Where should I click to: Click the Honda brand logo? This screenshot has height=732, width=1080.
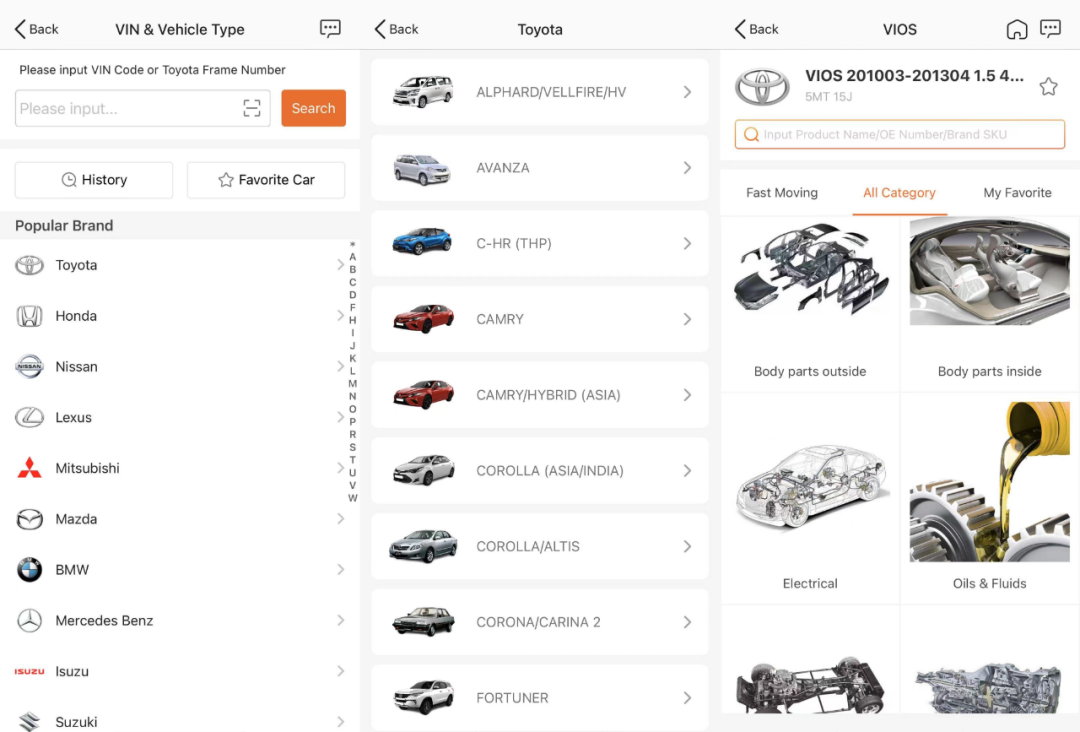(30, 316)
